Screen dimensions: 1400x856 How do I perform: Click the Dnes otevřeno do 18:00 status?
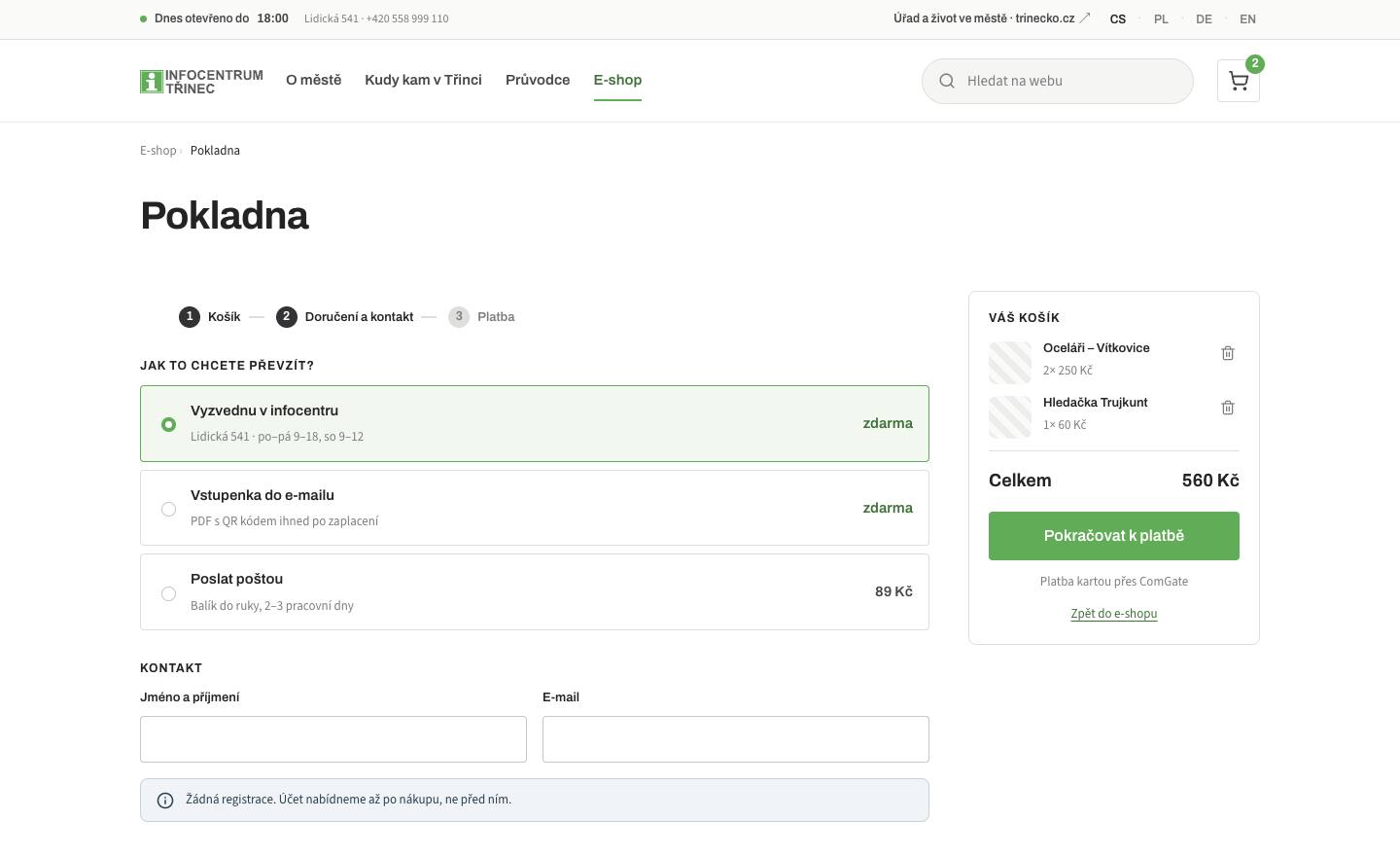tap(215, 18)
